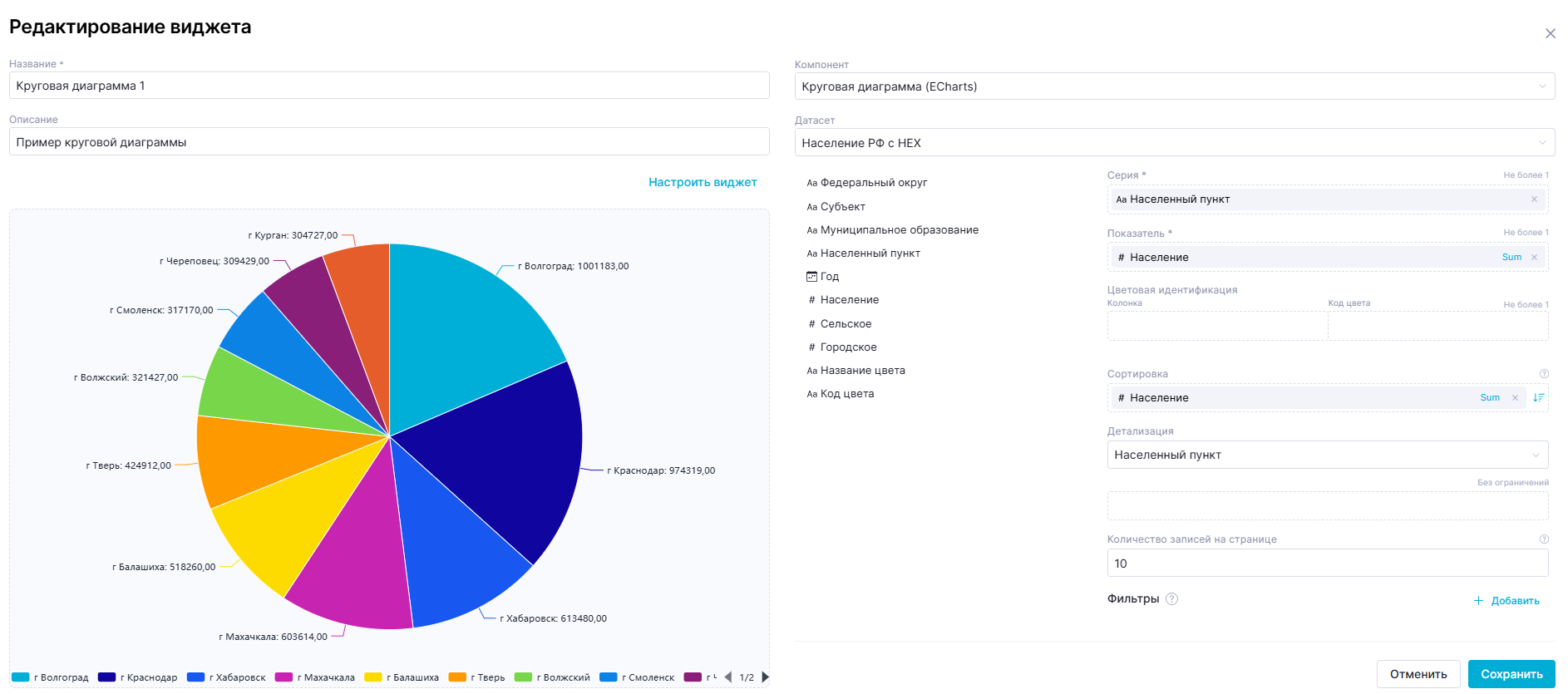The width and height of the screenshot is (1568, 694).
Task: Toggle sort direction icon in Сортировка
Action: (1538, 397)
